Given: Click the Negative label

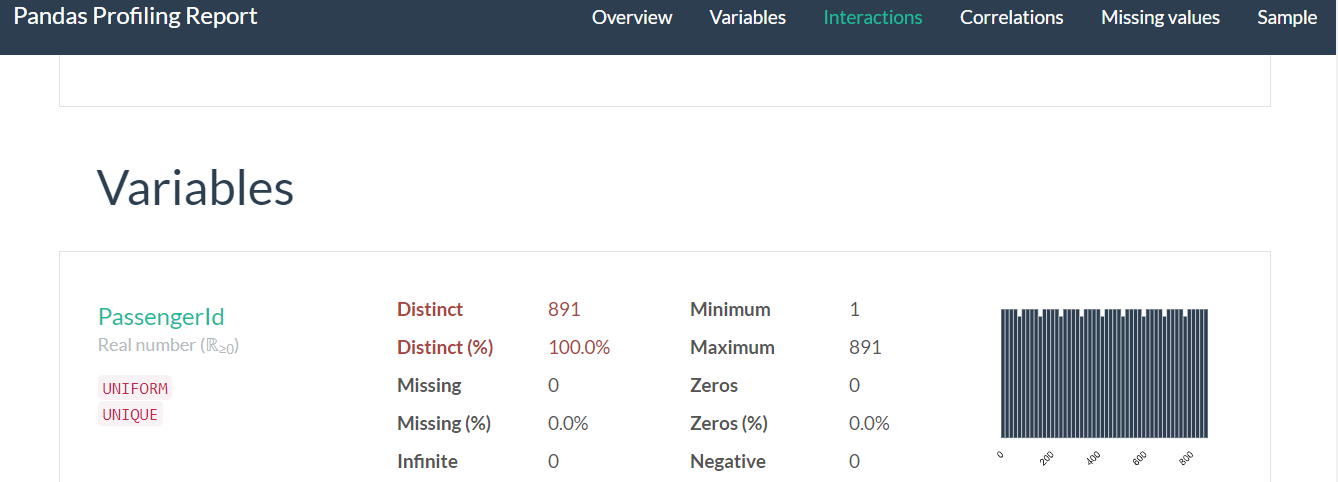Looking at the screenshot, I should [728, 461].
